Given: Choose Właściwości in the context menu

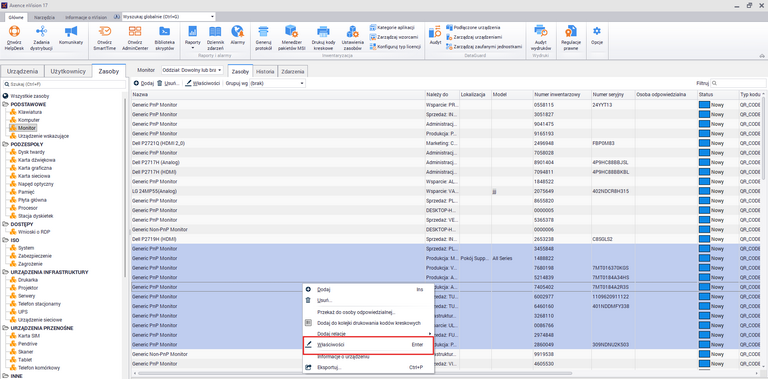Looking at the screenshot, I should point(368,345).
